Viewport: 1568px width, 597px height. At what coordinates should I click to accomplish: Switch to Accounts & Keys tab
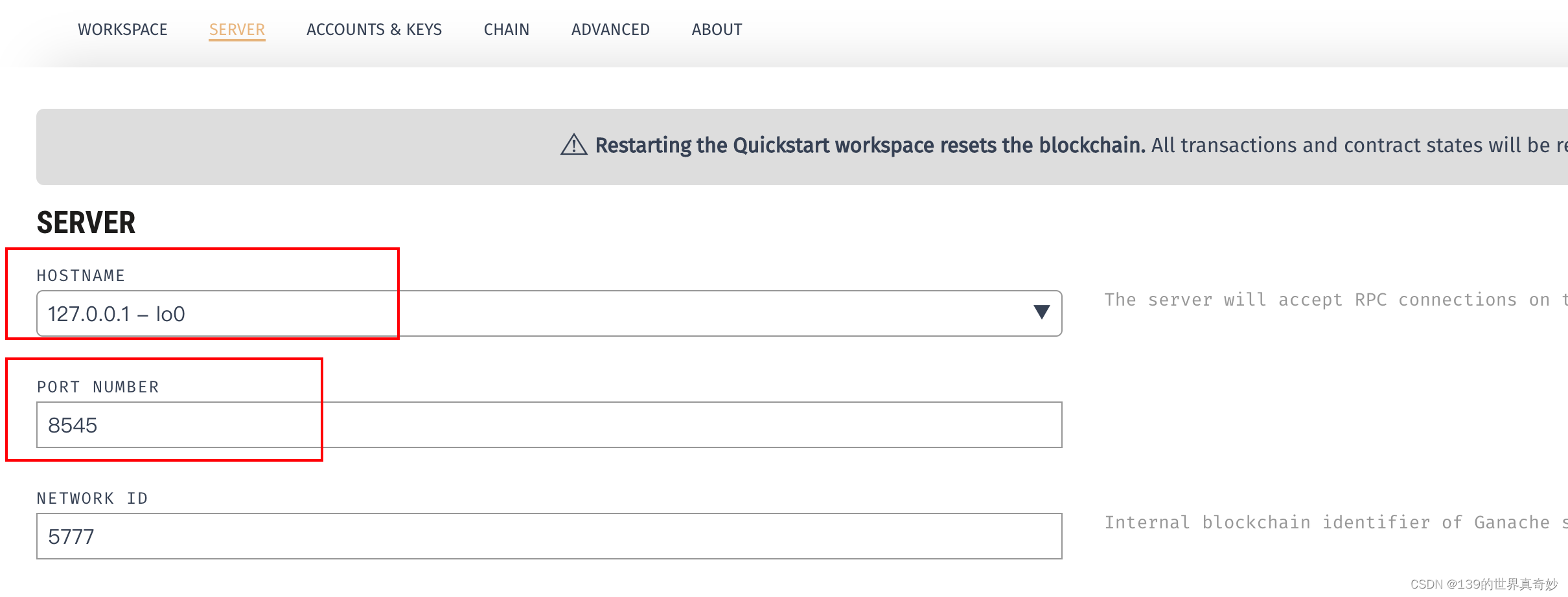[x=375, y=30]
